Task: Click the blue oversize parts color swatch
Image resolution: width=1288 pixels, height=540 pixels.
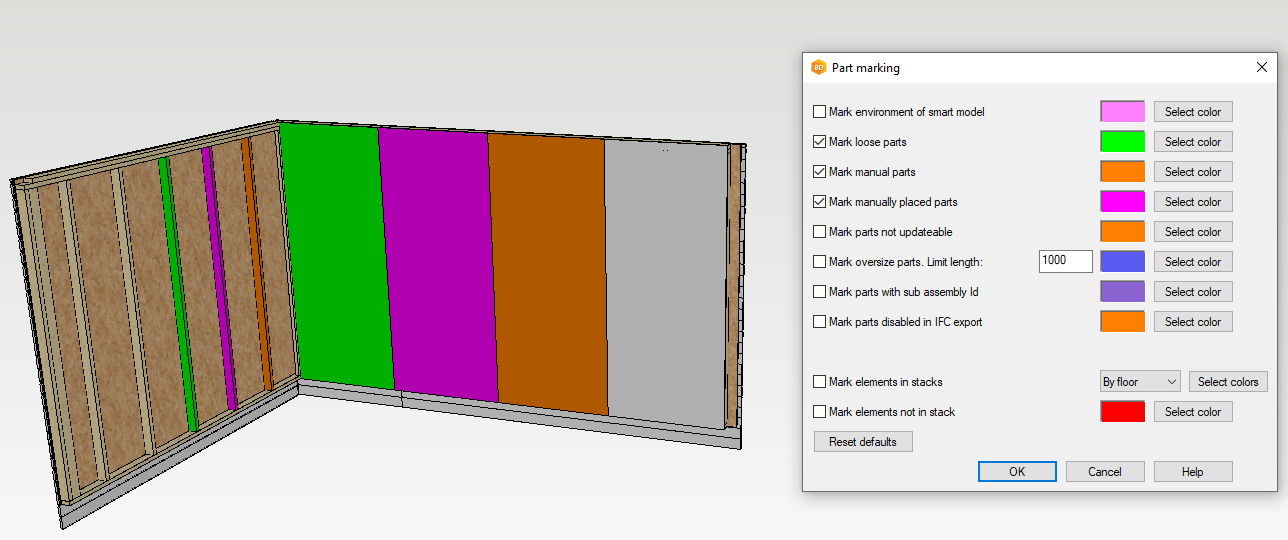Action: [1122, 262]
